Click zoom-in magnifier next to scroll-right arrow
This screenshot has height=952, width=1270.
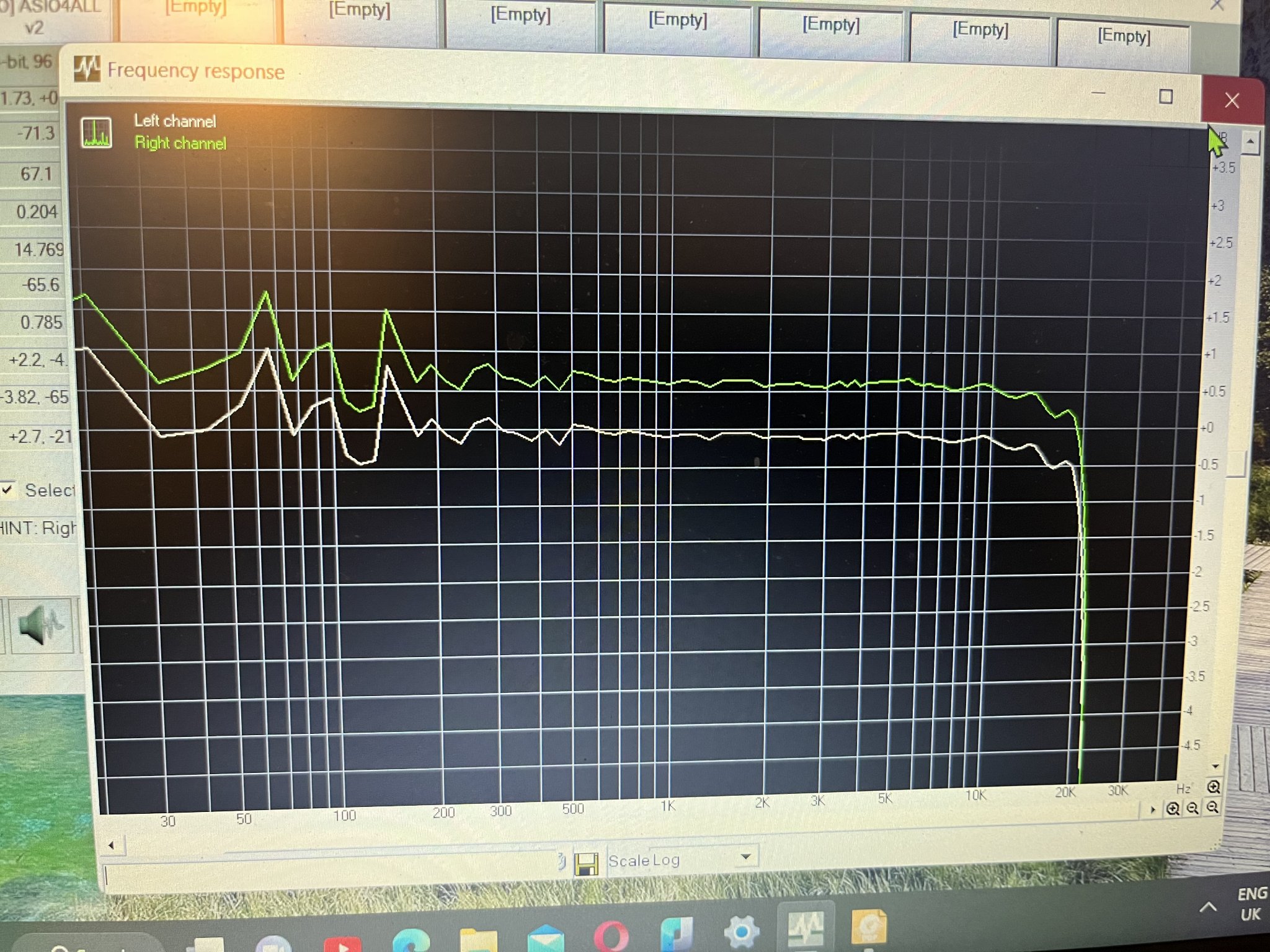[1172, 808]
